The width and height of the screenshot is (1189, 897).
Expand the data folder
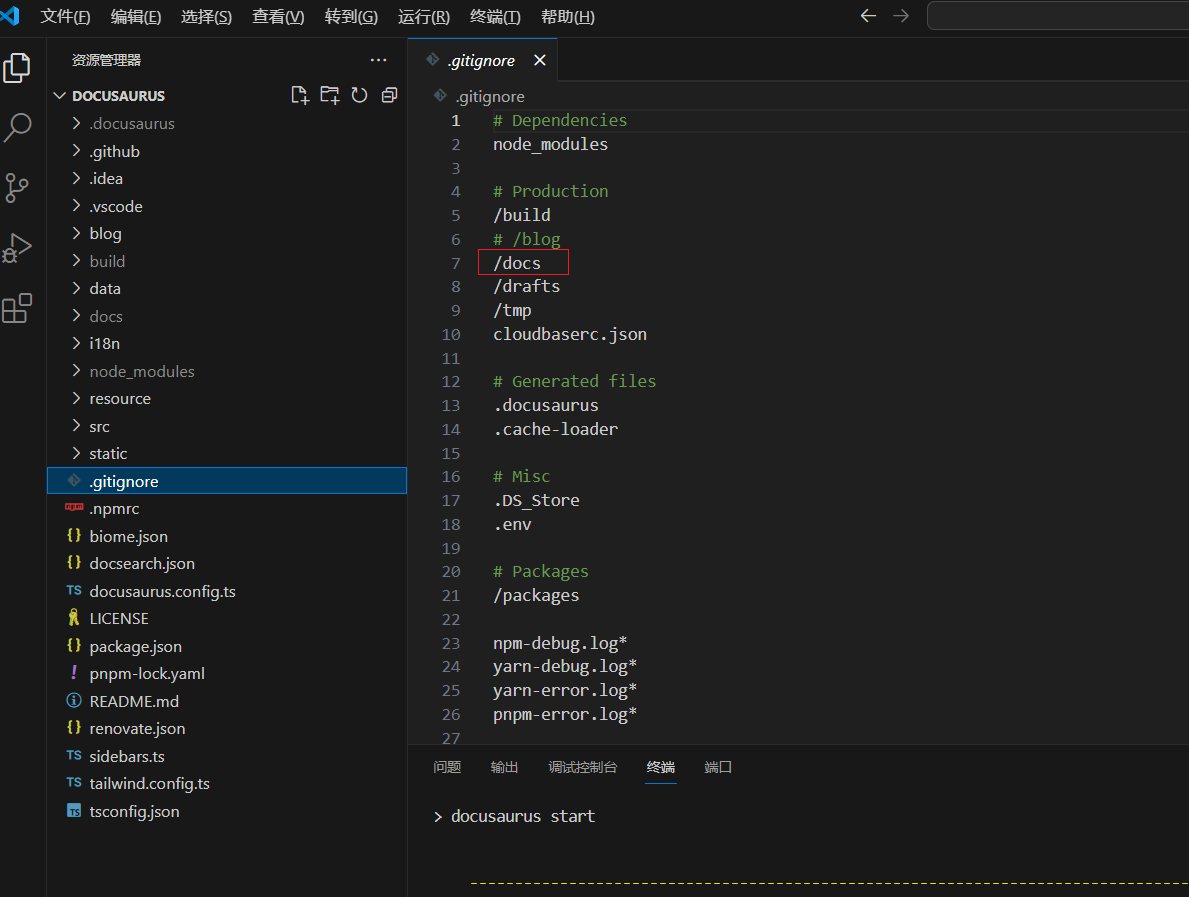[x=76, y=288]
